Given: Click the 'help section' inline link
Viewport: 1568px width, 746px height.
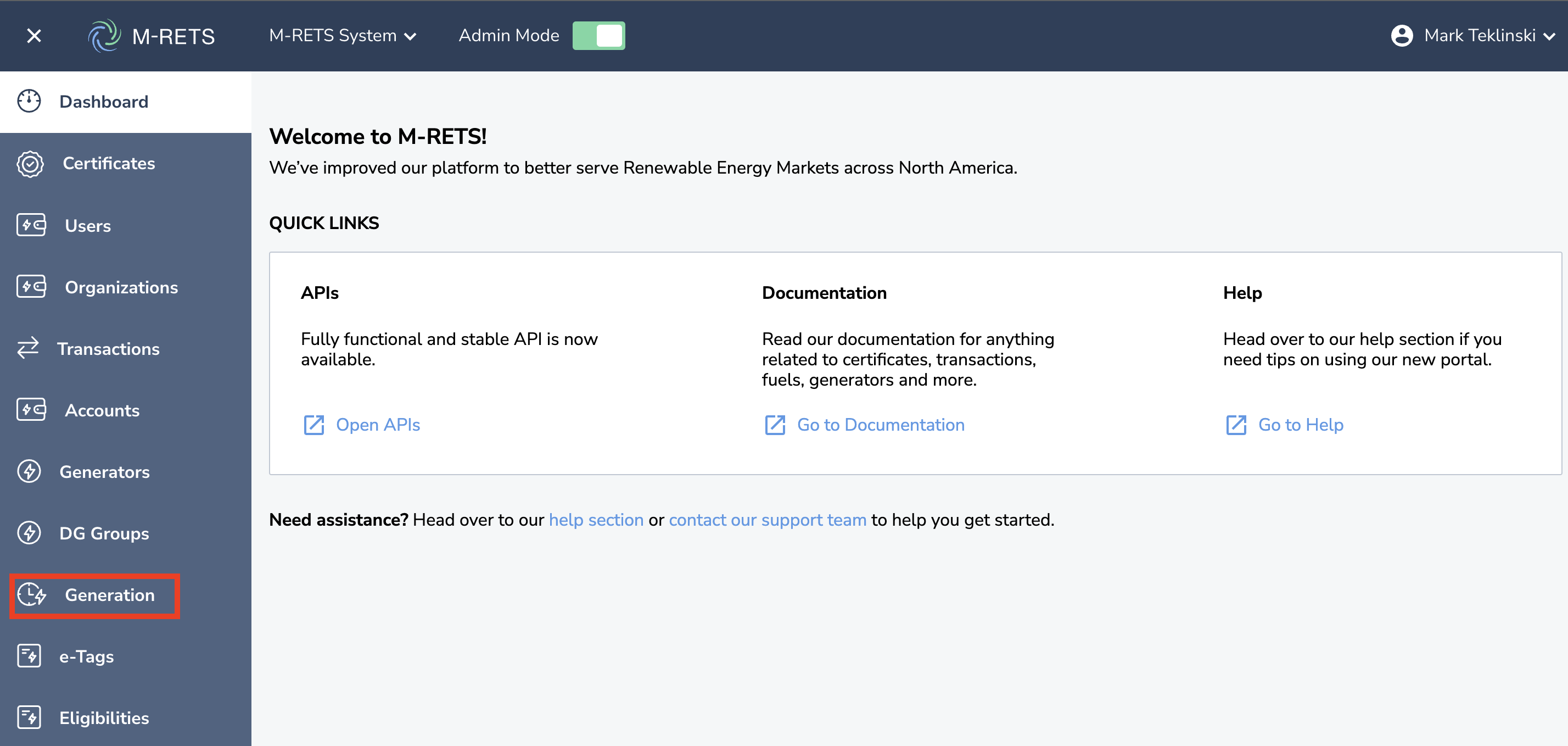Looking at the screenshot, I should pyautogui.click(x=596, y=520).
